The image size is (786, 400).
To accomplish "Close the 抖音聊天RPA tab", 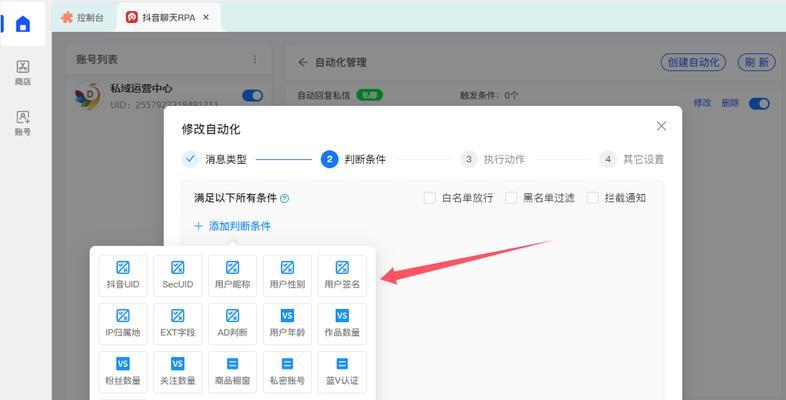I will 206,17.
